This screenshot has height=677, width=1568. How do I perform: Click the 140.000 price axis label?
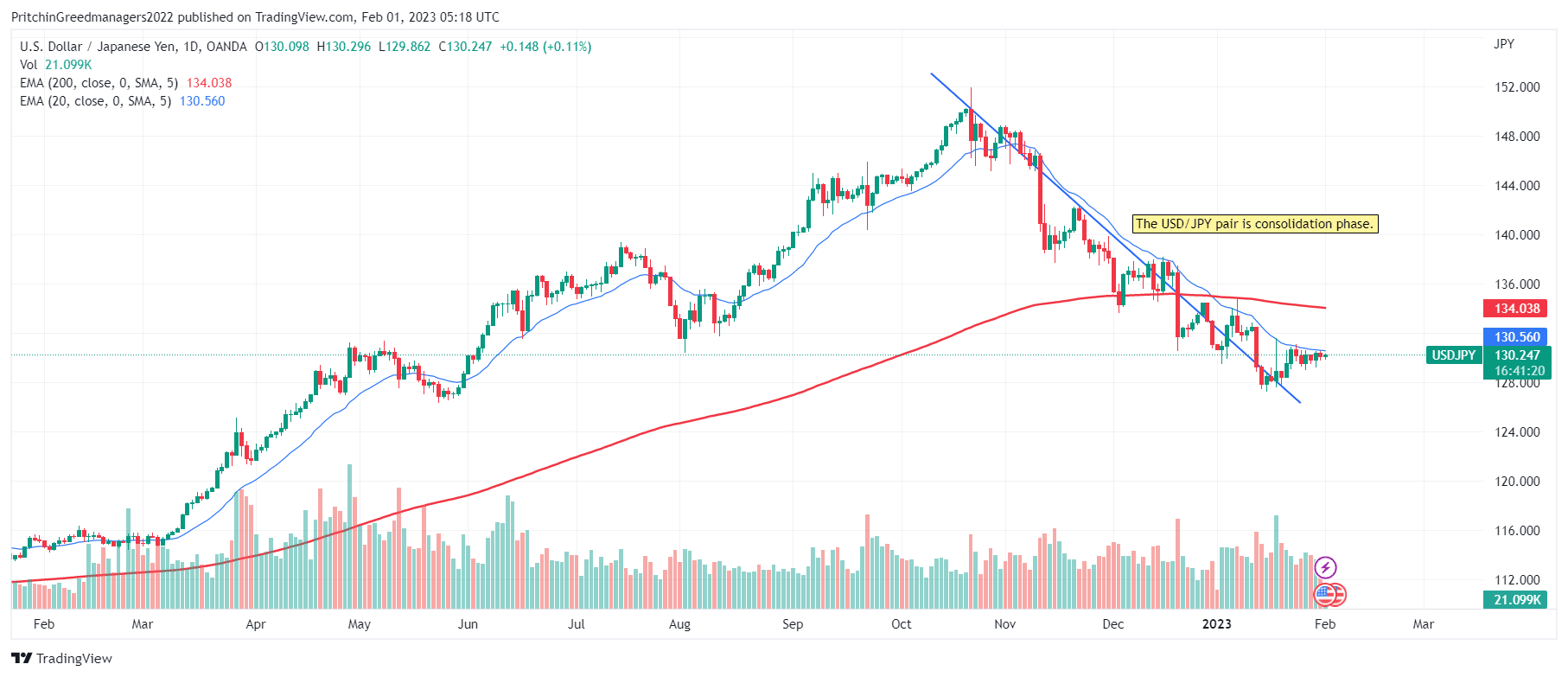coord(1517,235)
